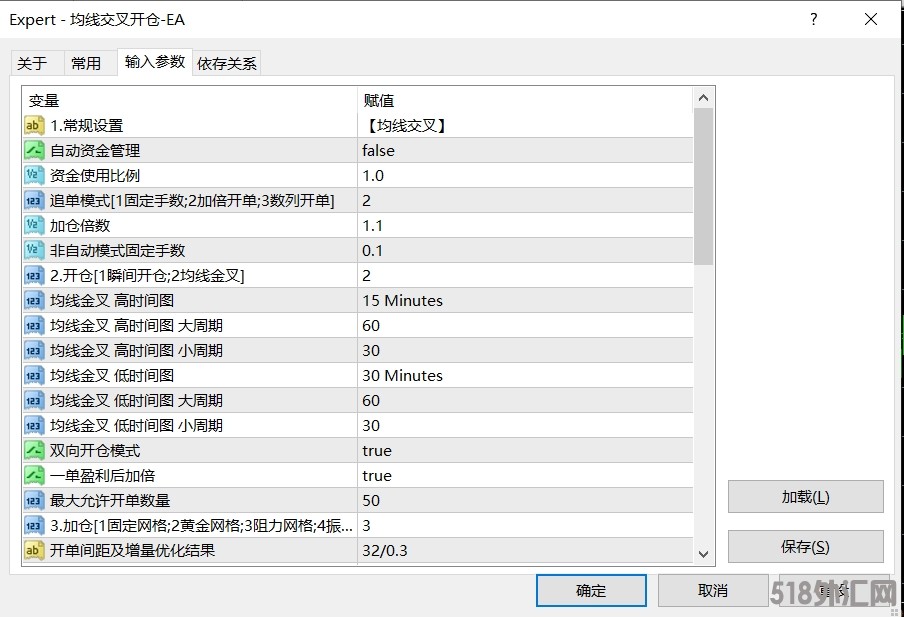Edit the 非自动模式固定手数 value 0.1

point(525,250)
